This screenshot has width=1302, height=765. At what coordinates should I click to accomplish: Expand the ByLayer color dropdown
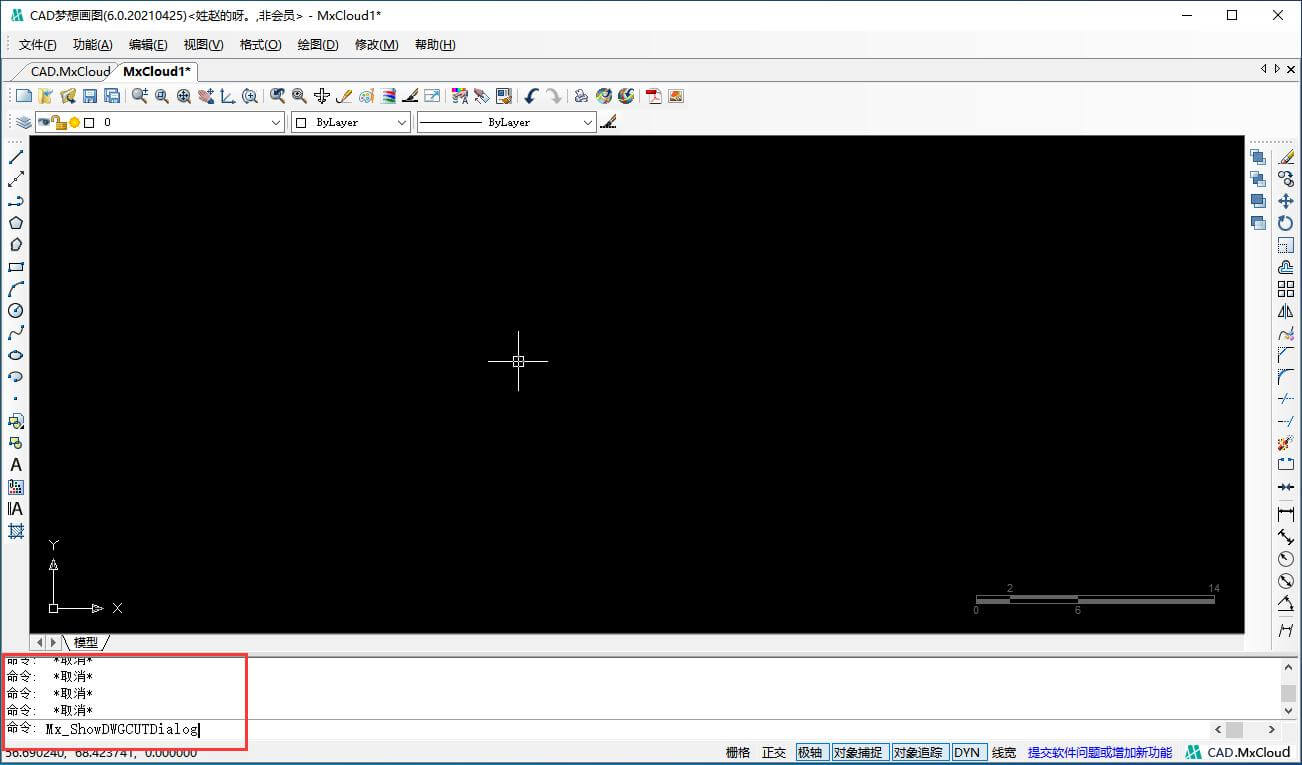pos(402,122)
